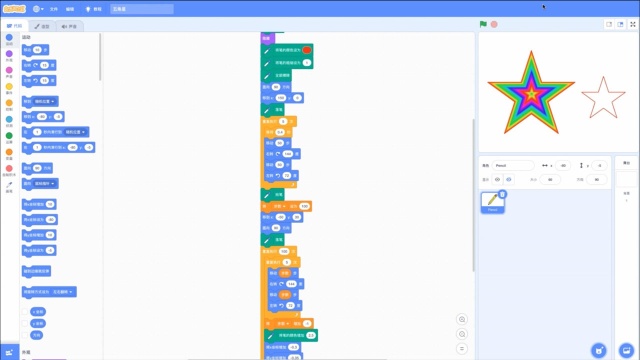Enable the y position reporter checkbox
Viewport: 640px width, 360px height.
point(25,323)
